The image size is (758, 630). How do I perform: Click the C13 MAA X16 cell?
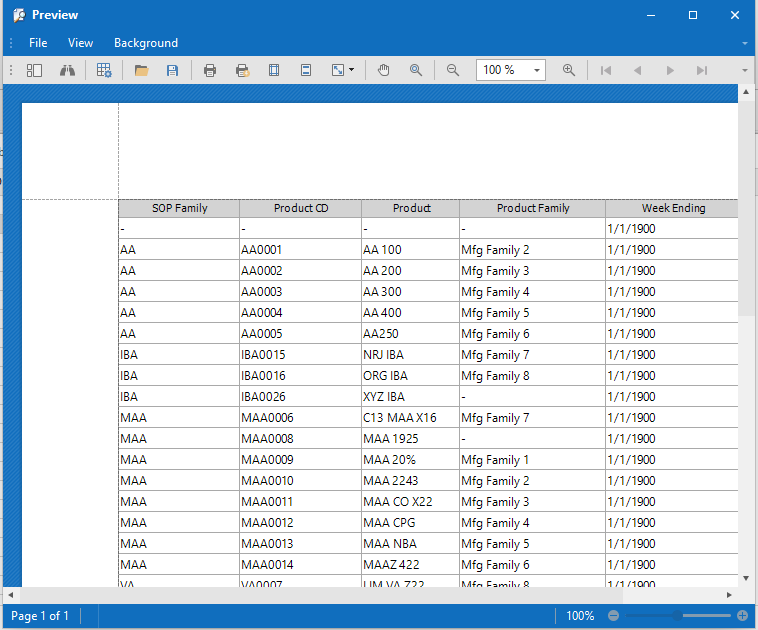click(410, 418)
